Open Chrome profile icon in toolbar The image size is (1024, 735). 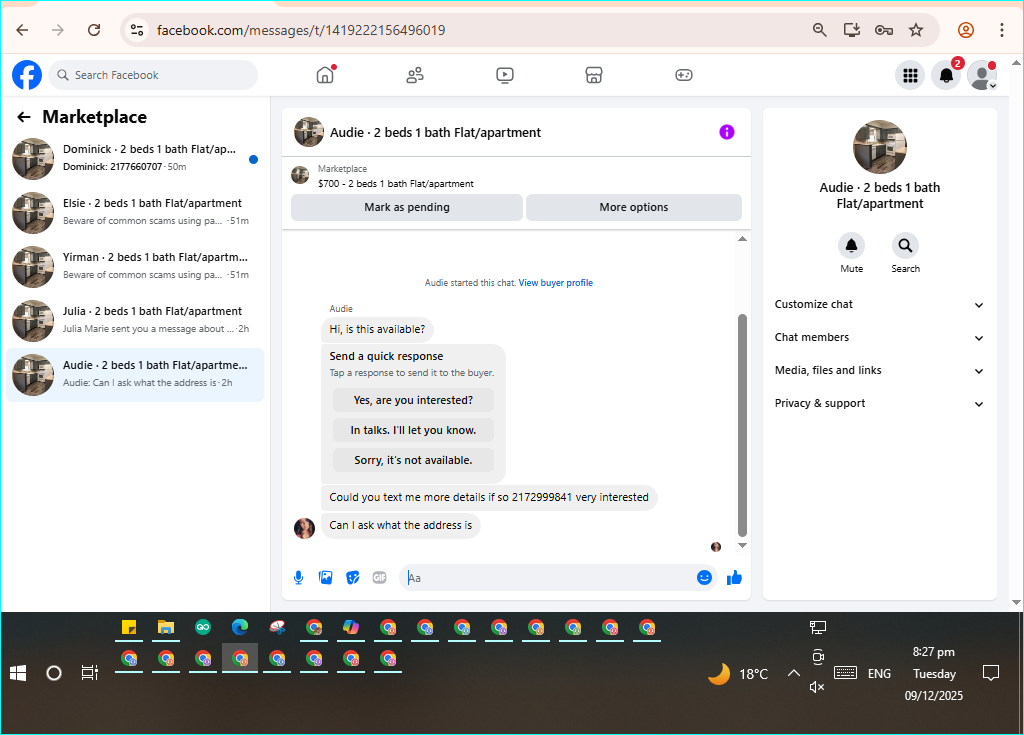point(966,30)
